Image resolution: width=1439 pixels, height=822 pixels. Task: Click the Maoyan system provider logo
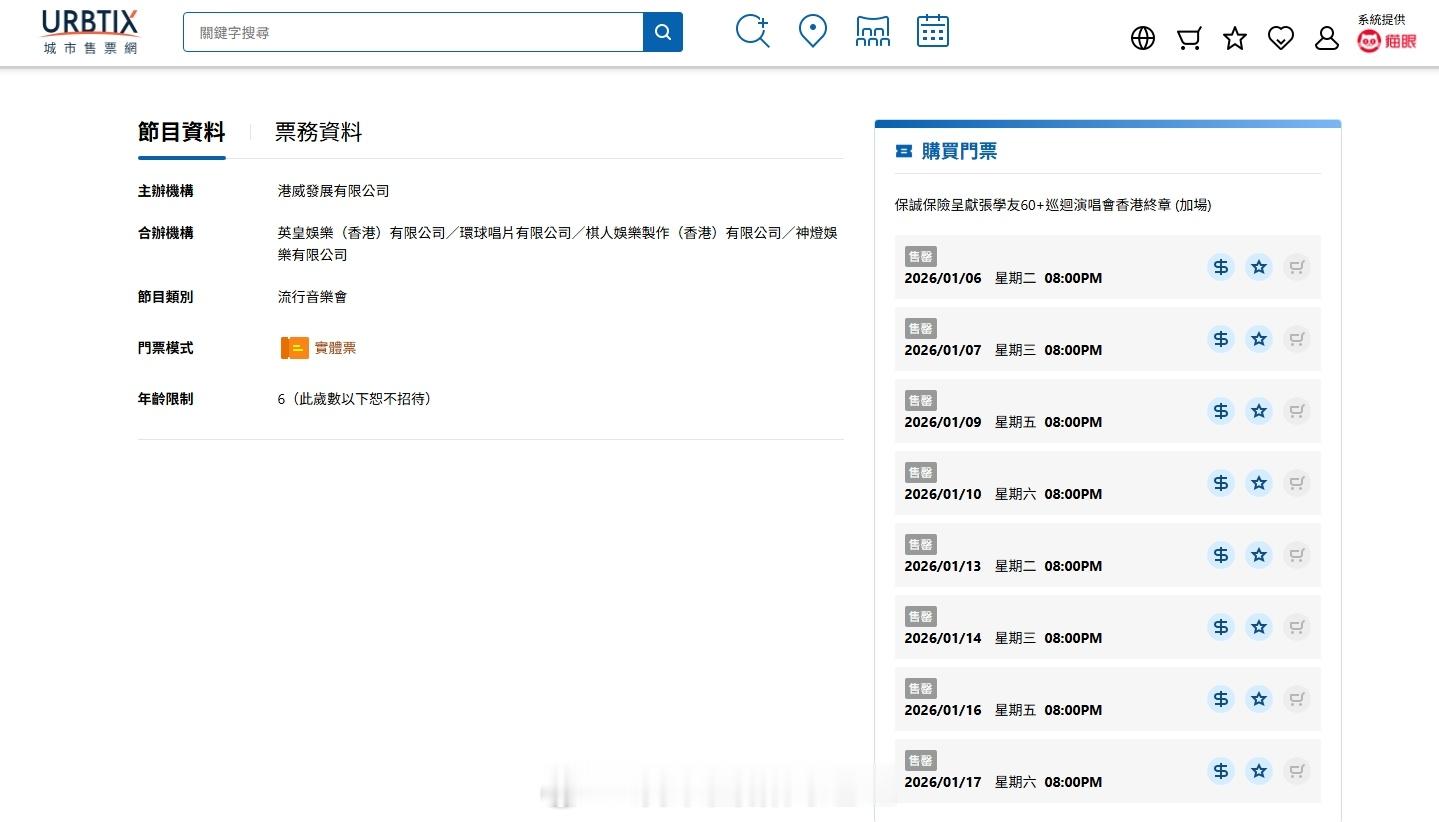[x=1386, y=41]
